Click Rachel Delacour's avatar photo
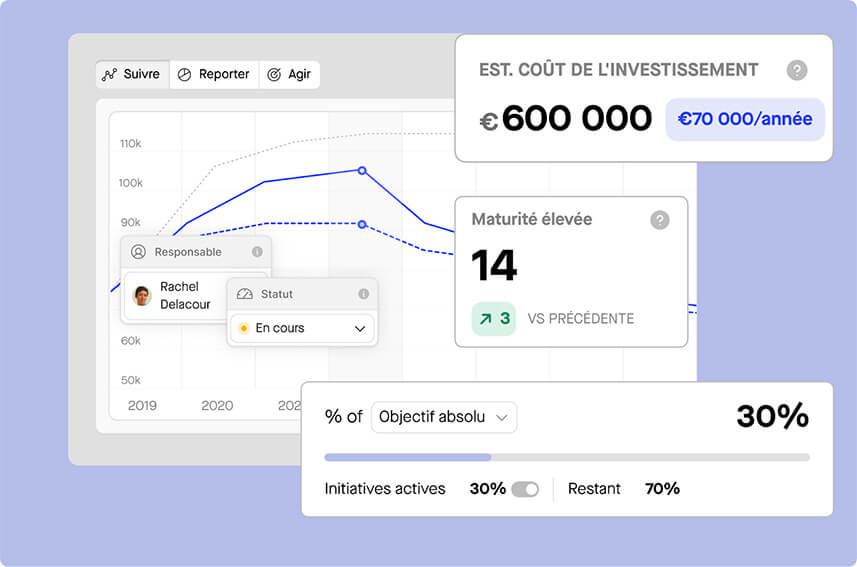The width and height of the screenshot is (857, 567). pyautogui.click(x=142, y=296)
